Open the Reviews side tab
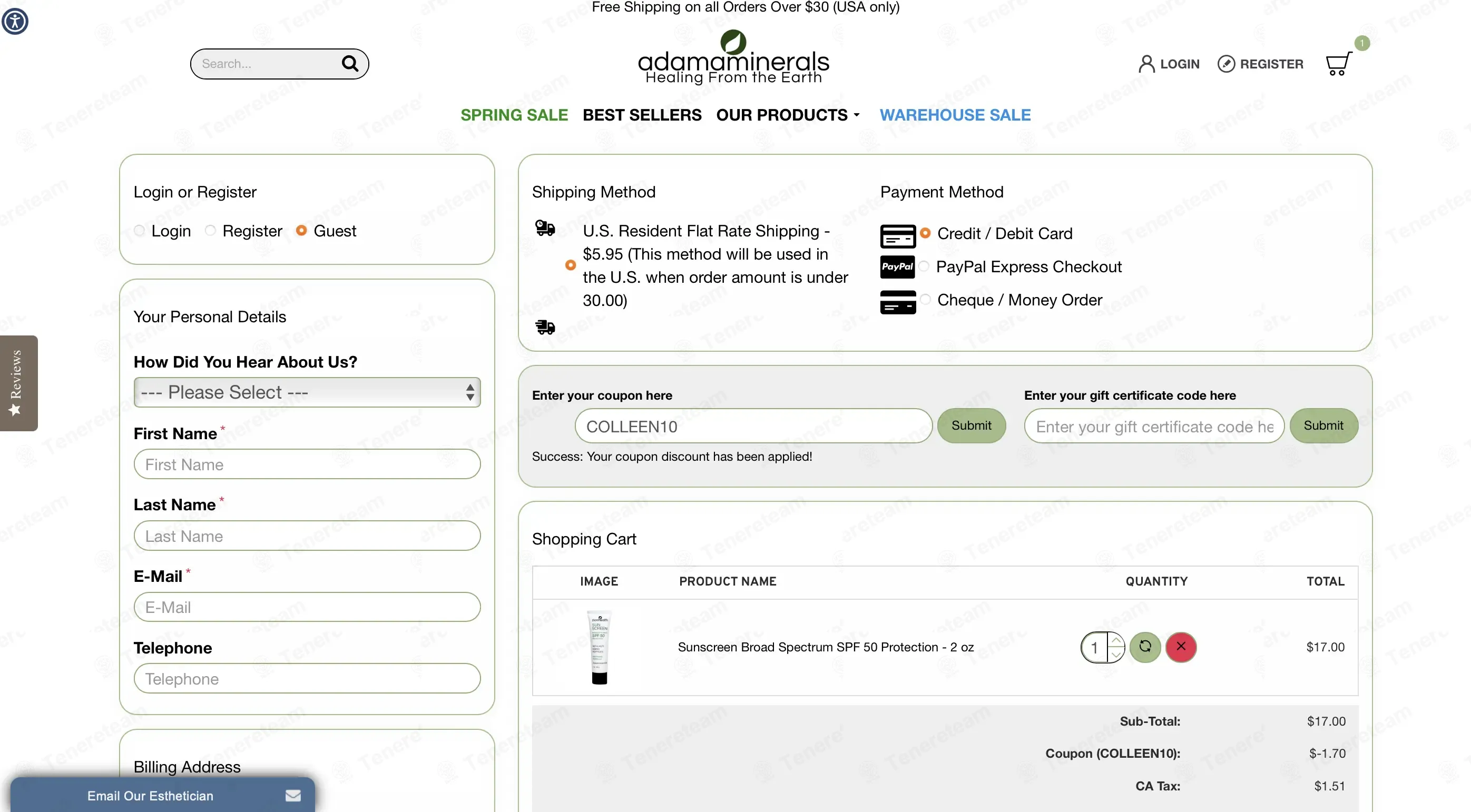Screen dimensions: 1471x812 coord(18,383)
